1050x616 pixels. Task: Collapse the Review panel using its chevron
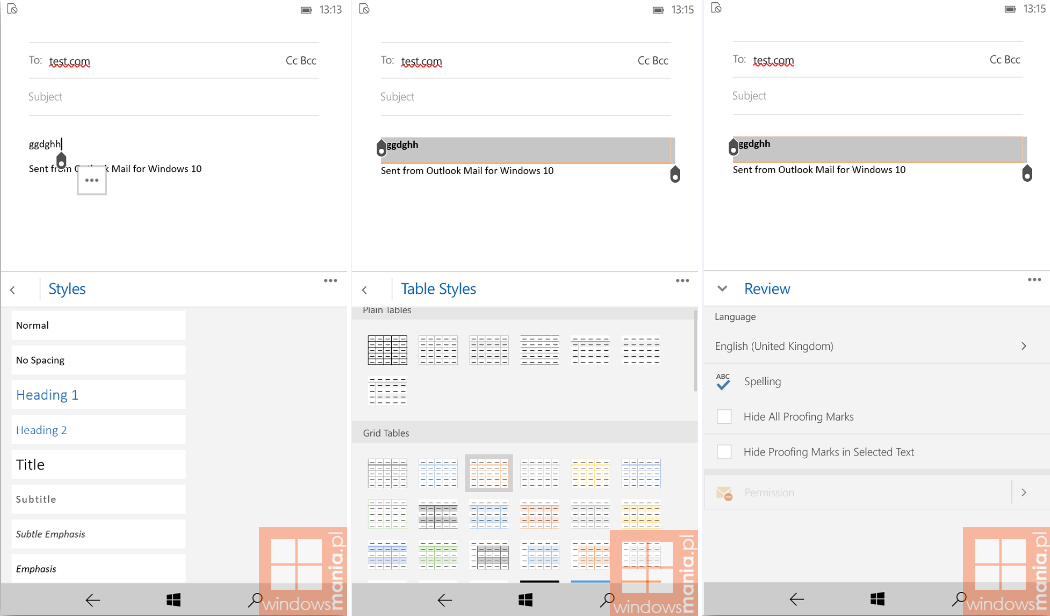point(723,289)
